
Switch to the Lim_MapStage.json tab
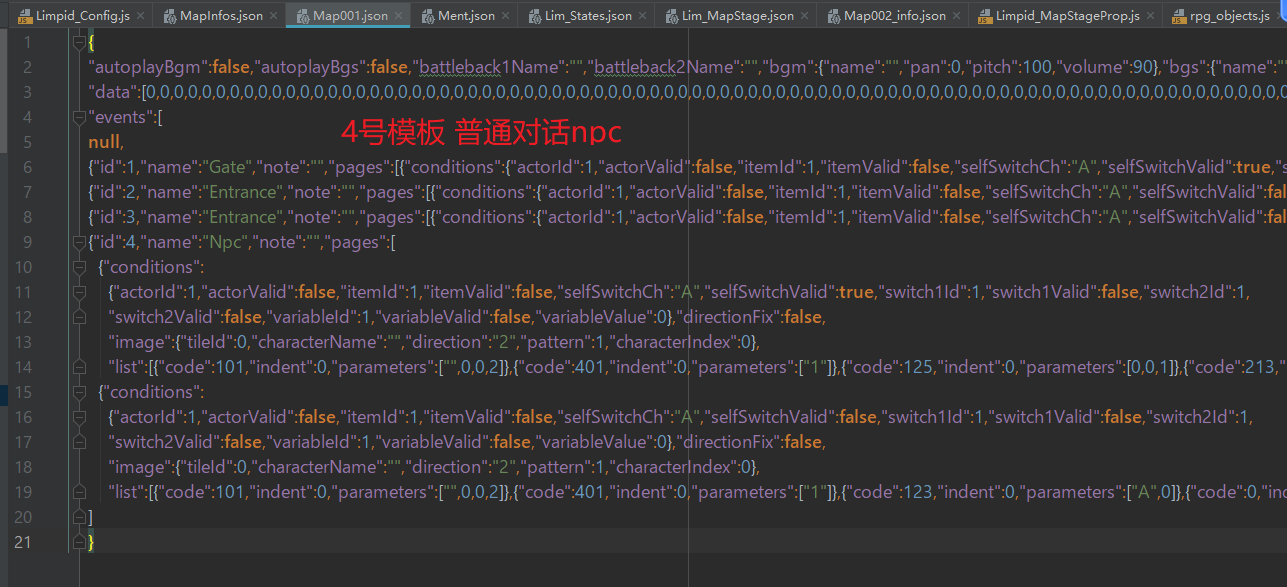pyautogui.click(x=735, y=16)
